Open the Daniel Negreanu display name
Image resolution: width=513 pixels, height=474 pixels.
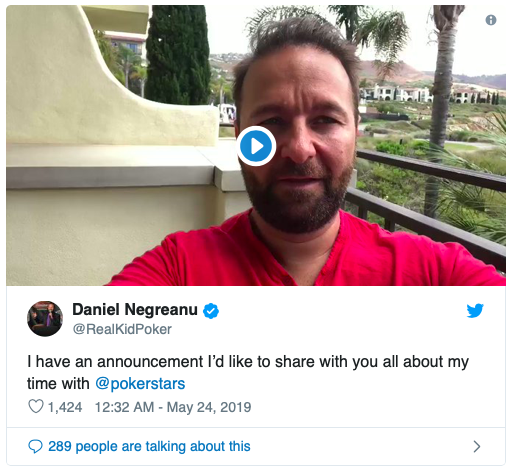[135, 310]
